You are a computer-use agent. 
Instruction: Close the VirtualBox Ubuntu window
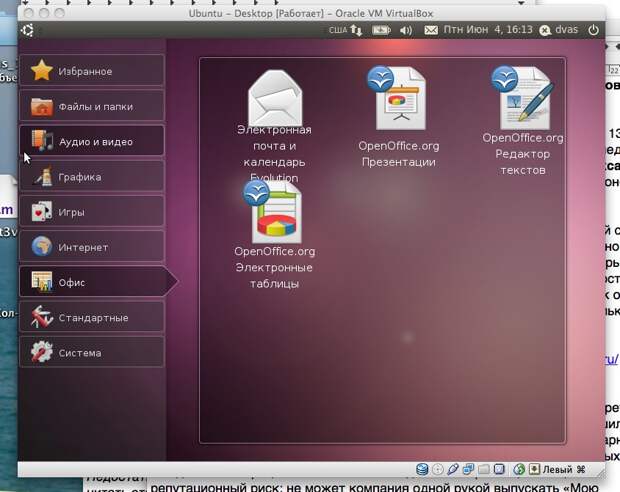point(28,13)
